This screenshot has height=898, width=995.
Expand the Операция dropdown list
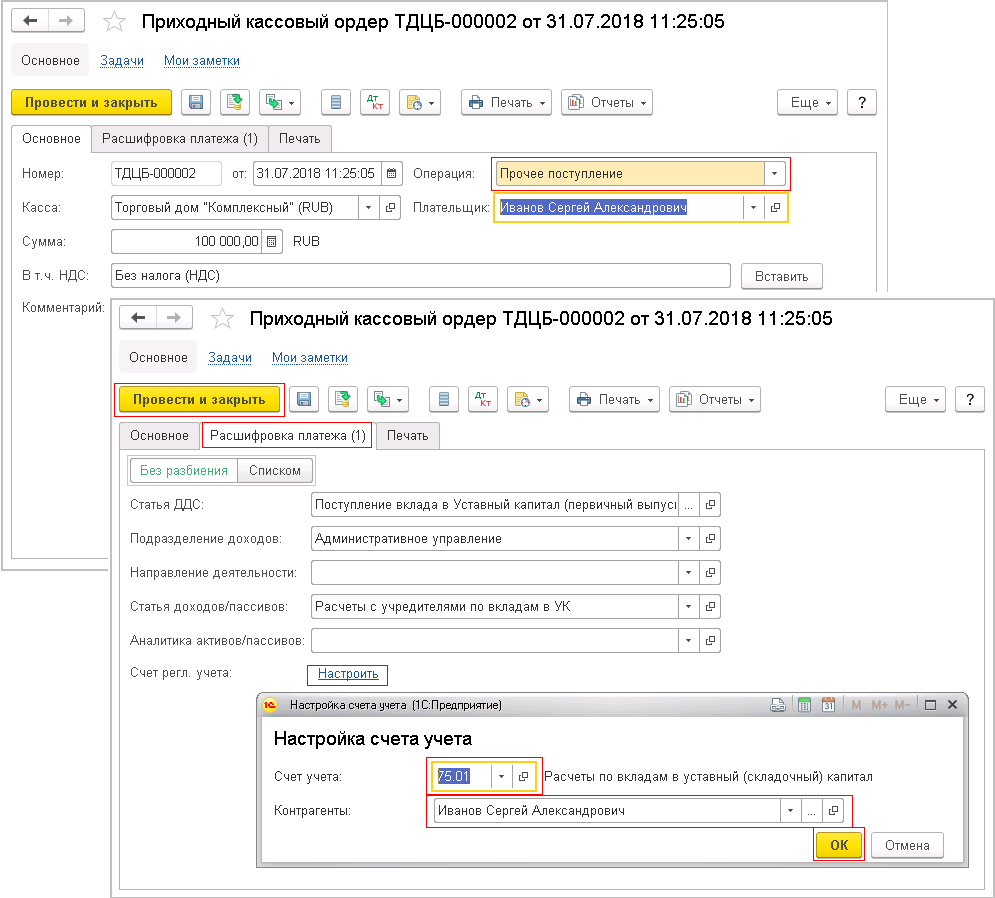pos(774,173)
